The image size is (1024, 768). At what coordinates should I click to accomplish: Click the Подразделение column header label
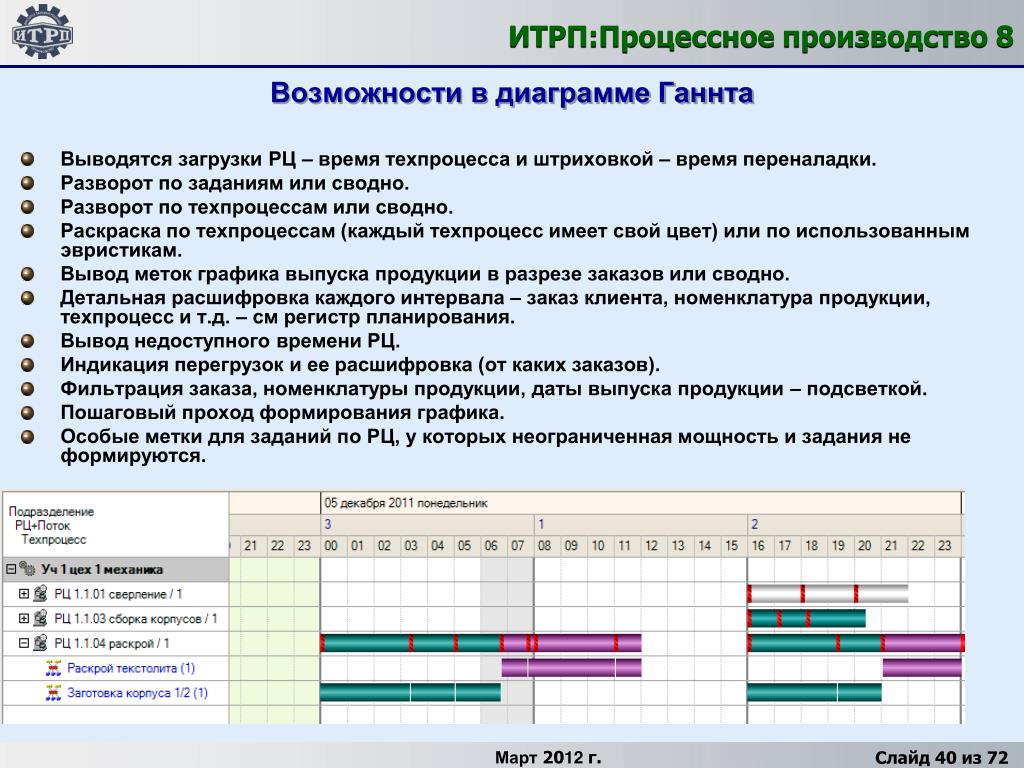click(x=51, y=511)
